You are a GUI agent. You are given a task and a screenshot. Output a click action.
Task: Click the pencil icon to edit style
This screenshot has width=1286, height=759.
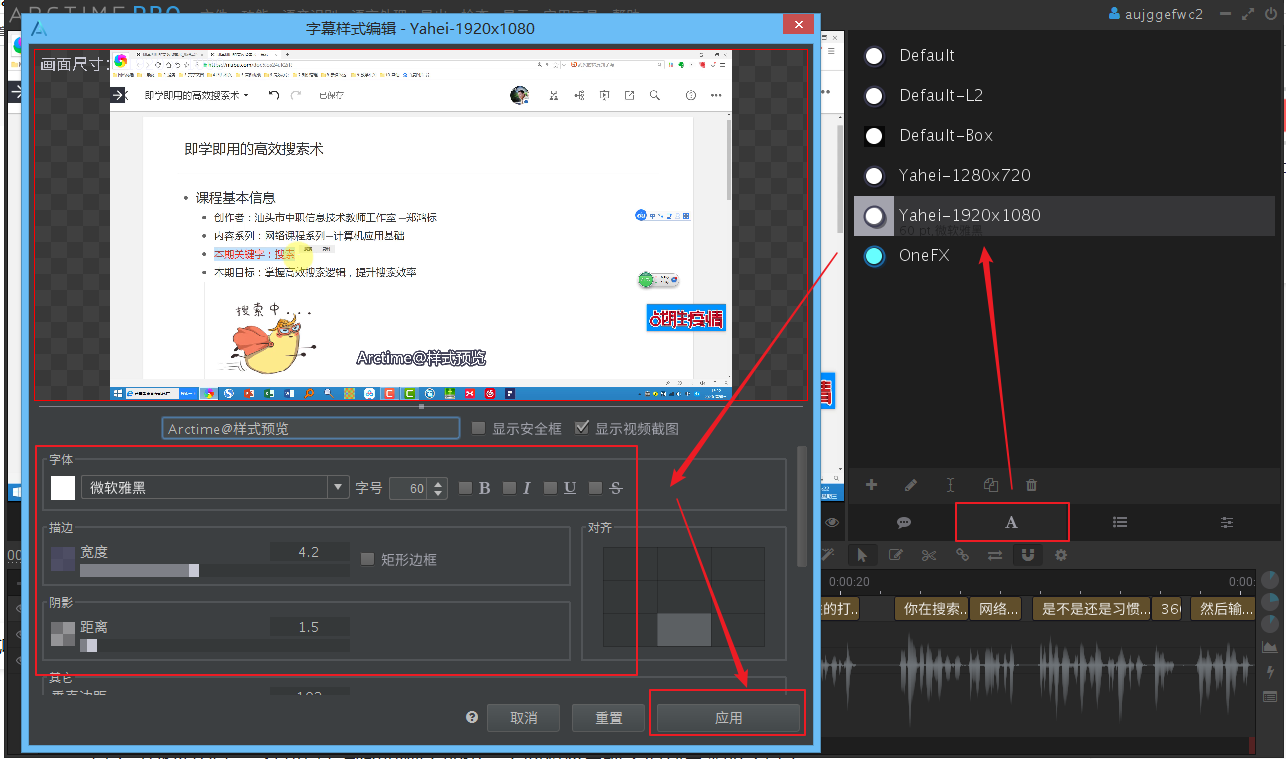click(911, 485)
